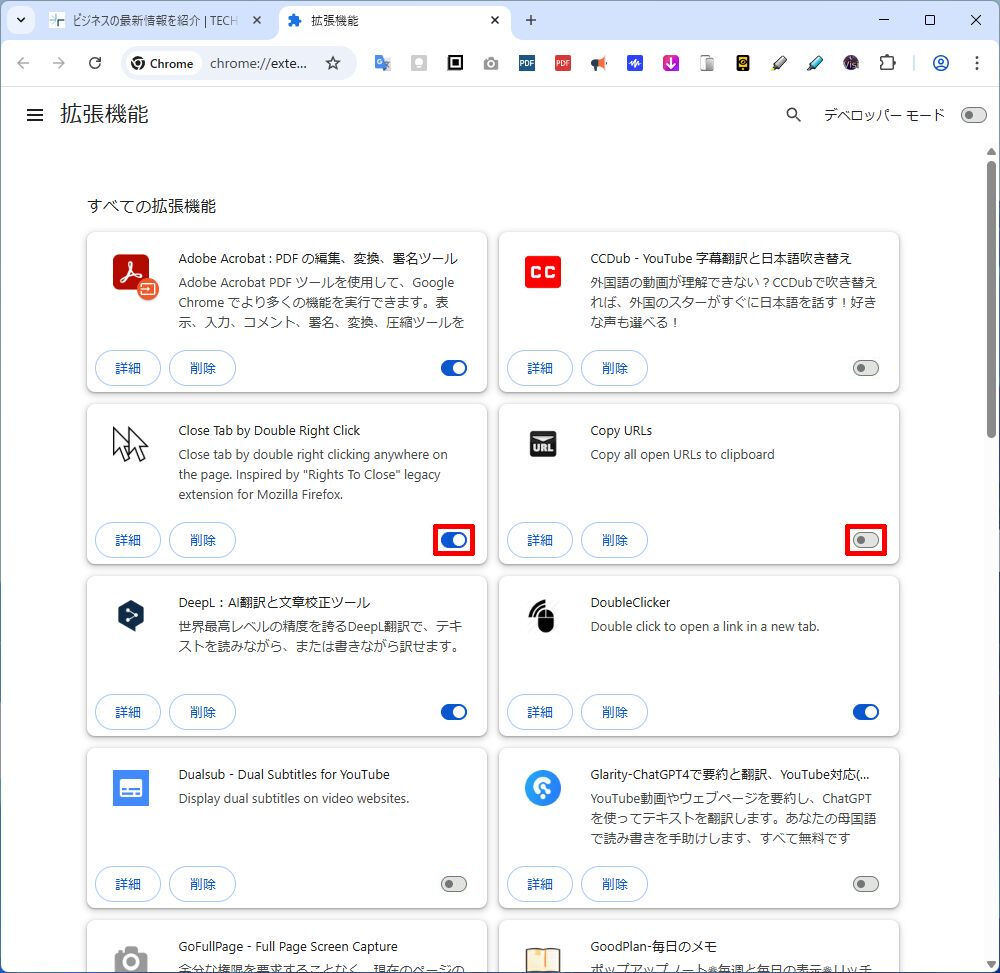The width and height of the screenshot is (1000, 973).
Task: Enable the Glarity extension toggle
Action: 865,884
